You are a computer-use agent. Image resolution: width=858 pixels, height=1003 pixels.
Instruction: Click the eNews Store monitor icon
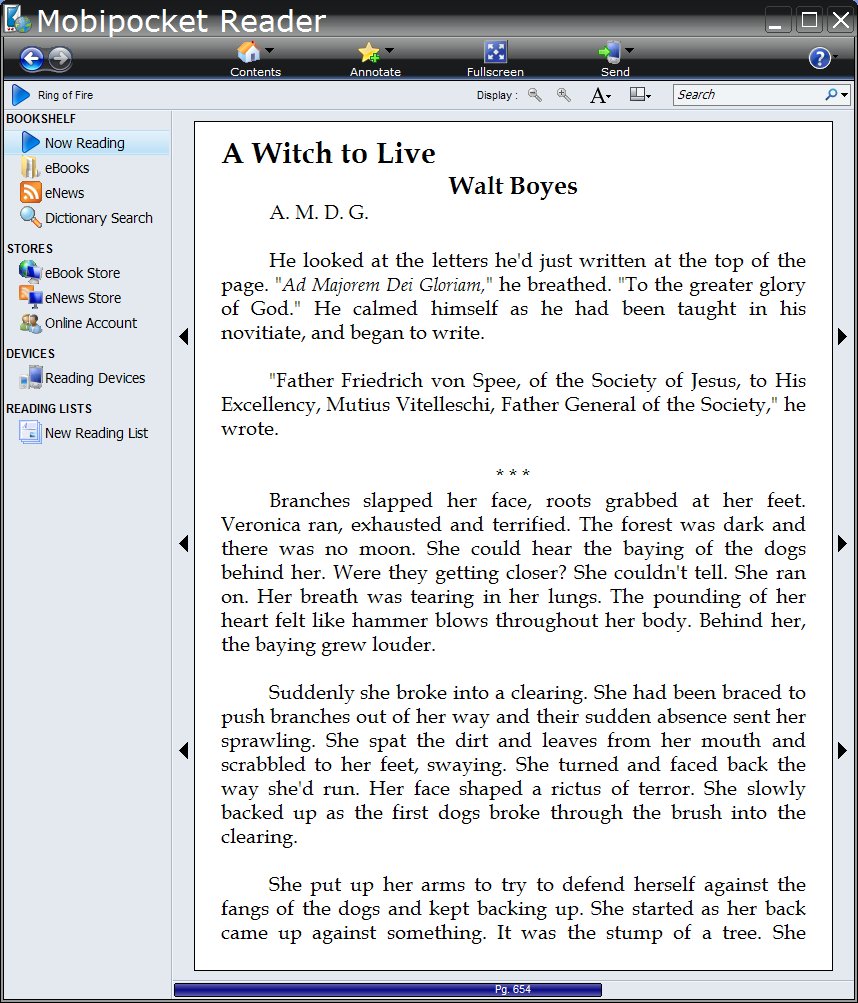click(30, 297)
